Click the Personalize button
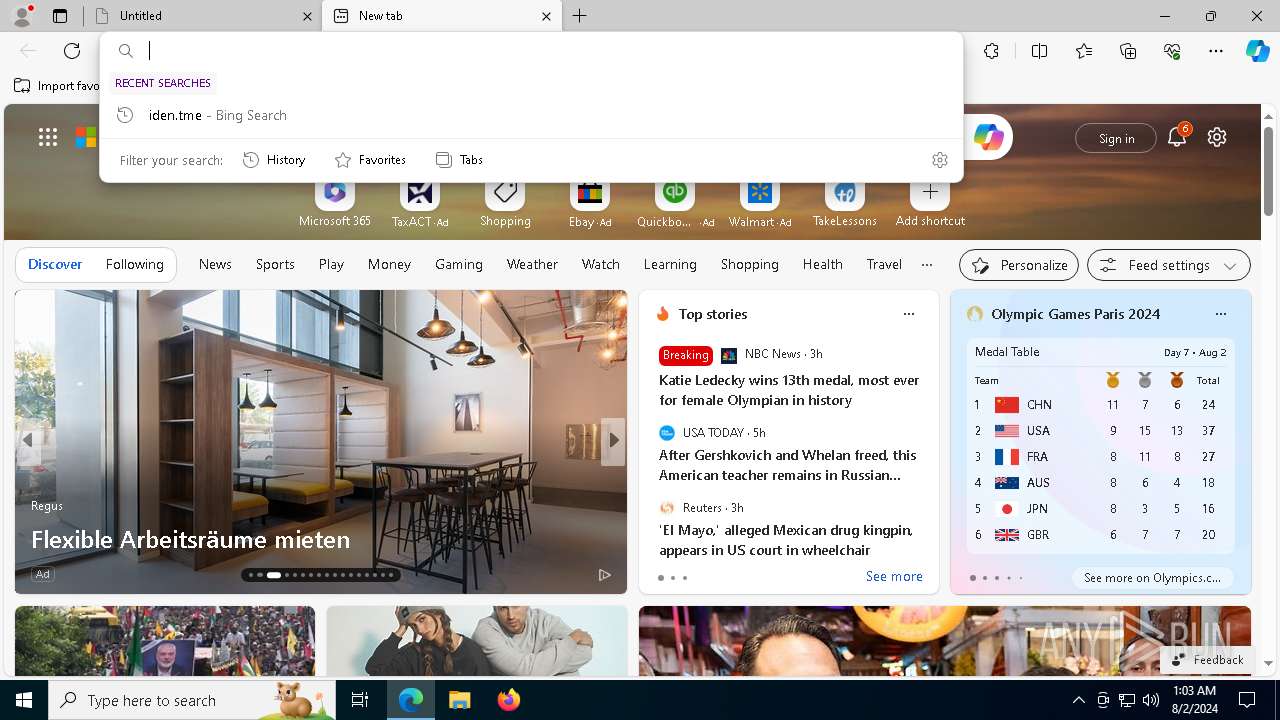Image resolution: width=1280 pixels, height=720 pixels. [x=1019, y=265]
